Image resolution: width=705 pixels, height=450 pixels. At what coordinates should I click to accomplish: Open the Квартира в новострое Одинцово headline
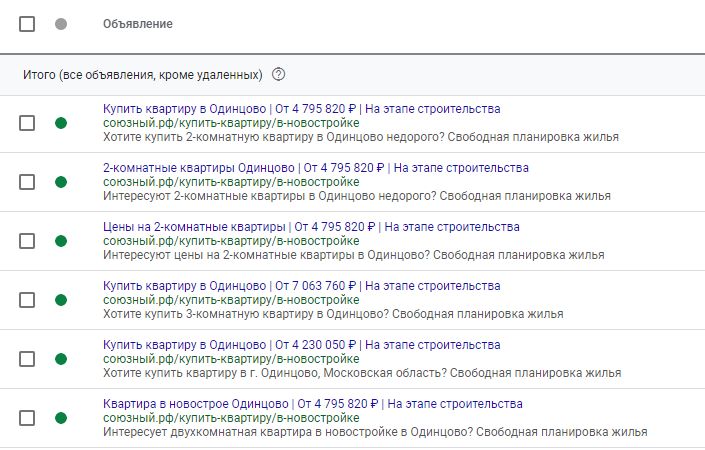pyautogui.click(x=312, y=404)
